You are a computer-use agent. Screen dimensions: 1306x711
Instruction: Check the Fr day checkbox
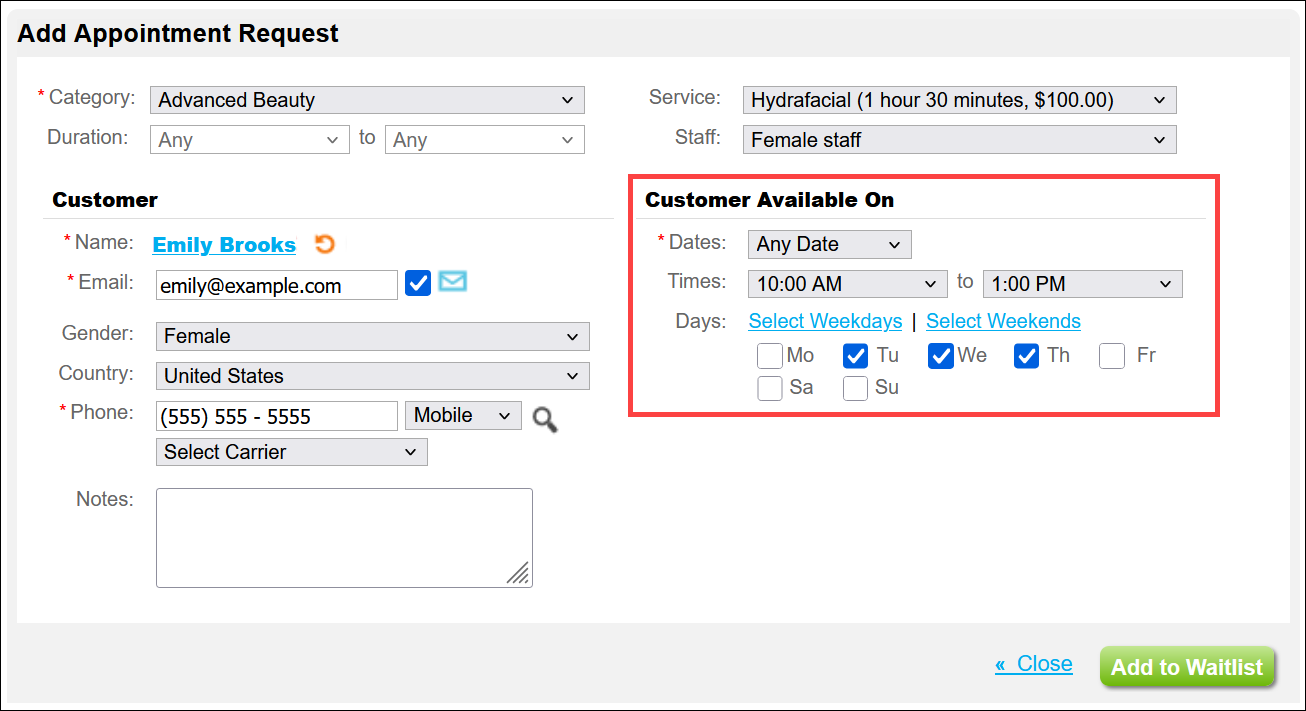point(1112,355)
